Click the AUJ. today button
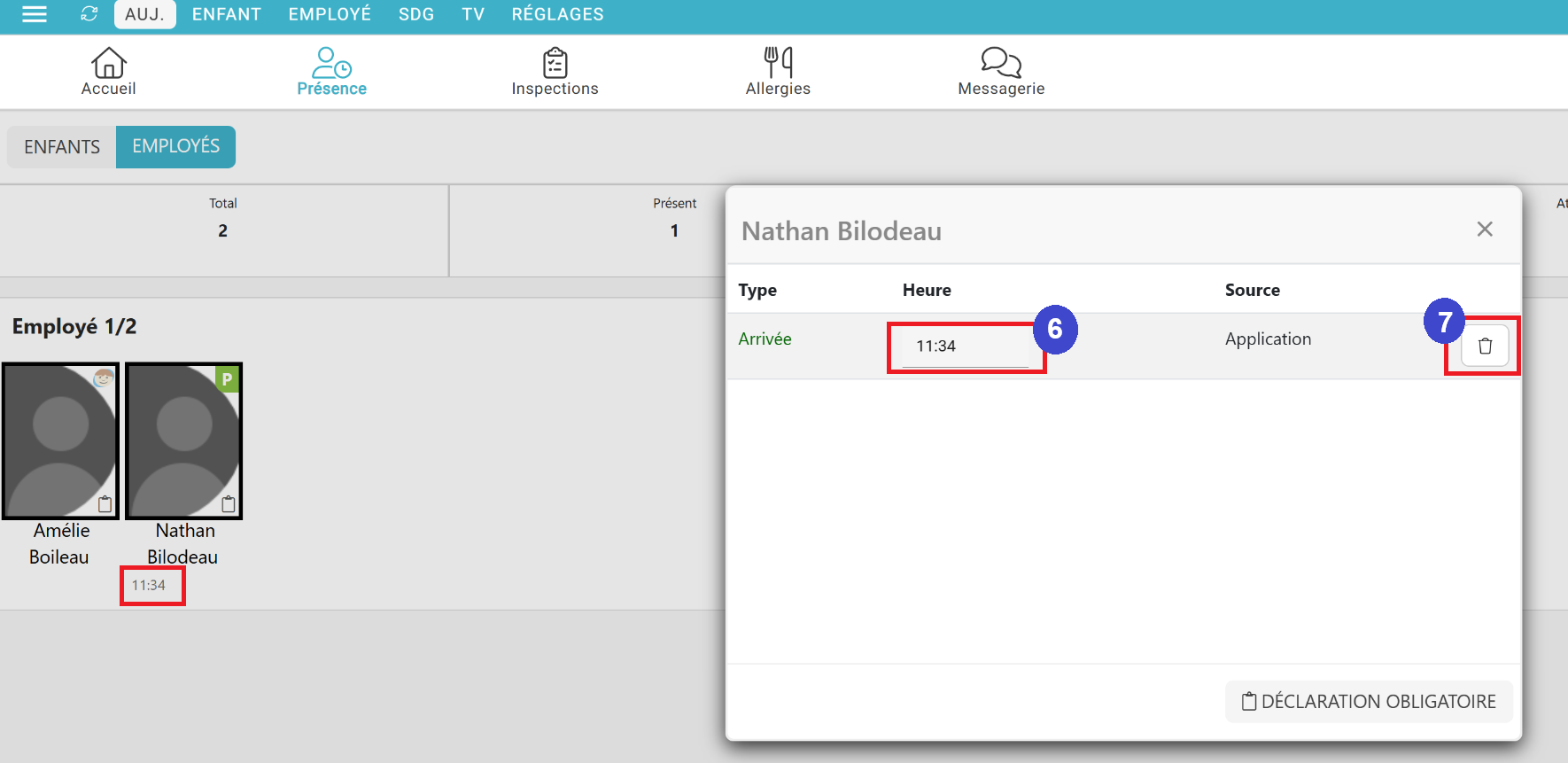This screenshot has width=1568, height=763. 144,14
